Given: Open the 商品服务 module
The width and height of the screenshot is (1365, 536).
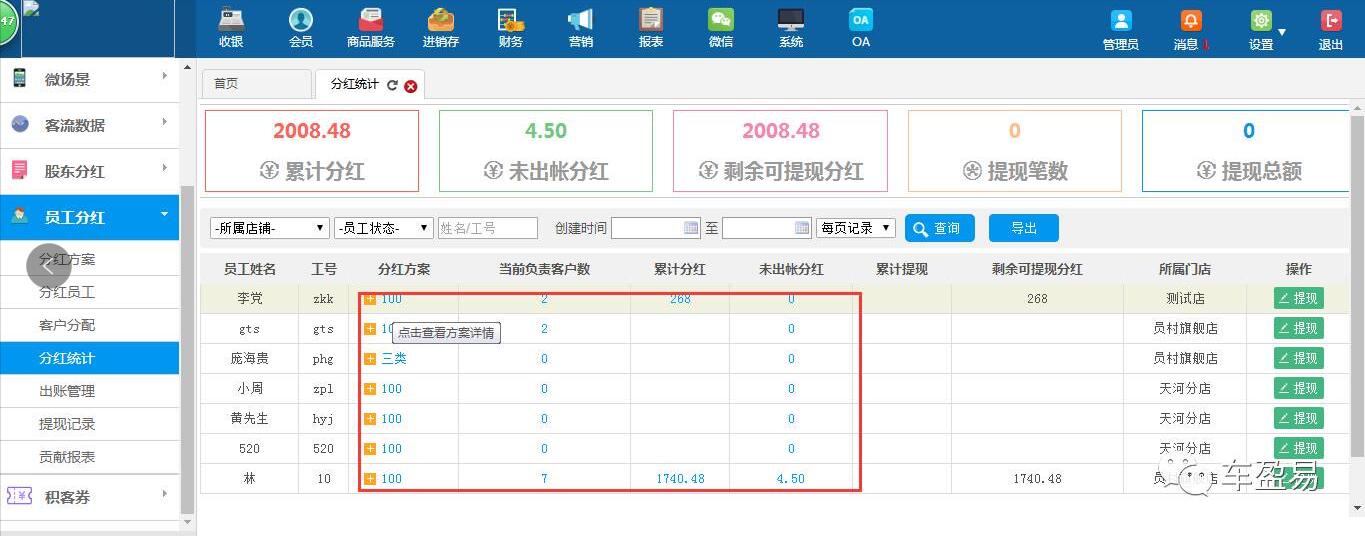Looking at the screenshot, I should tap(371, 28).
